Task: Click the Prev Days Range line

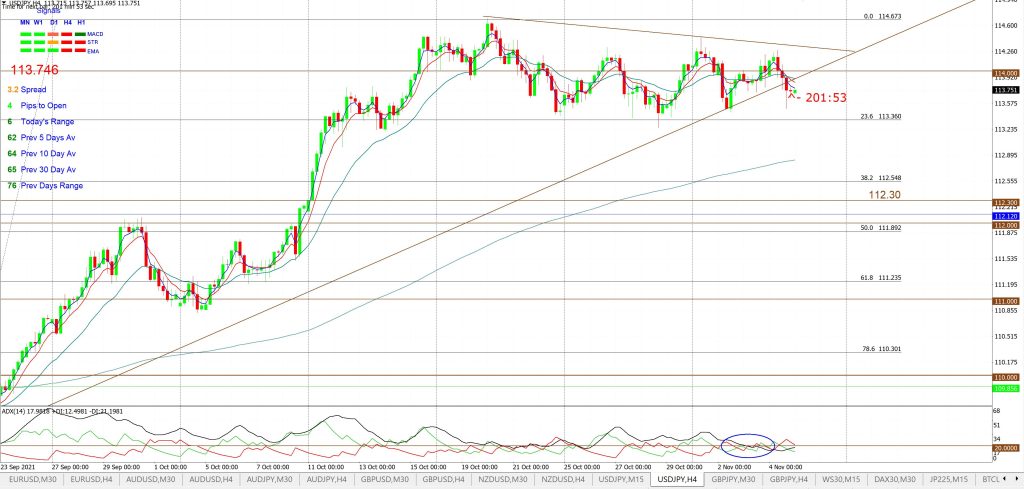Action: click(45, 185)
